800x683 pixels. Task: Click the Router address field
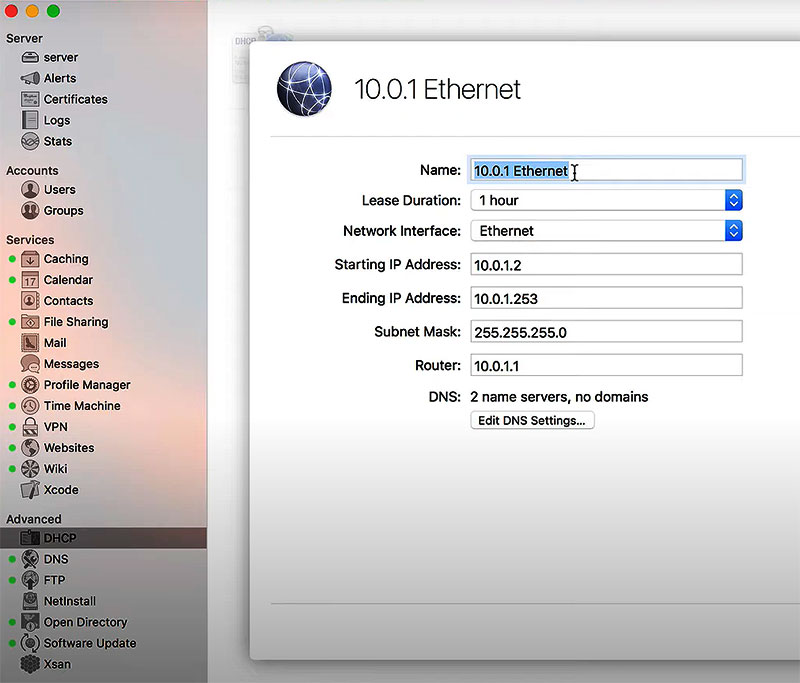coord(606,365)
